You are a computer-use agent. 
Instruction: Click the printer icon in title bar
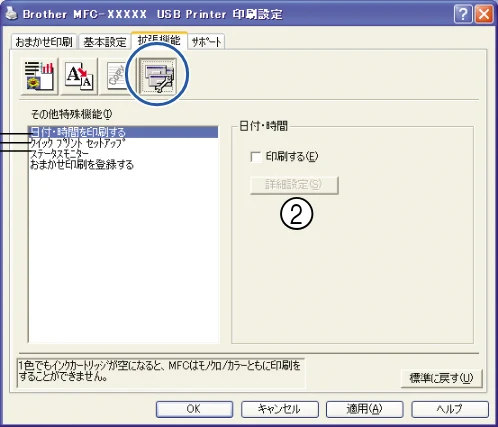point(12,14)
